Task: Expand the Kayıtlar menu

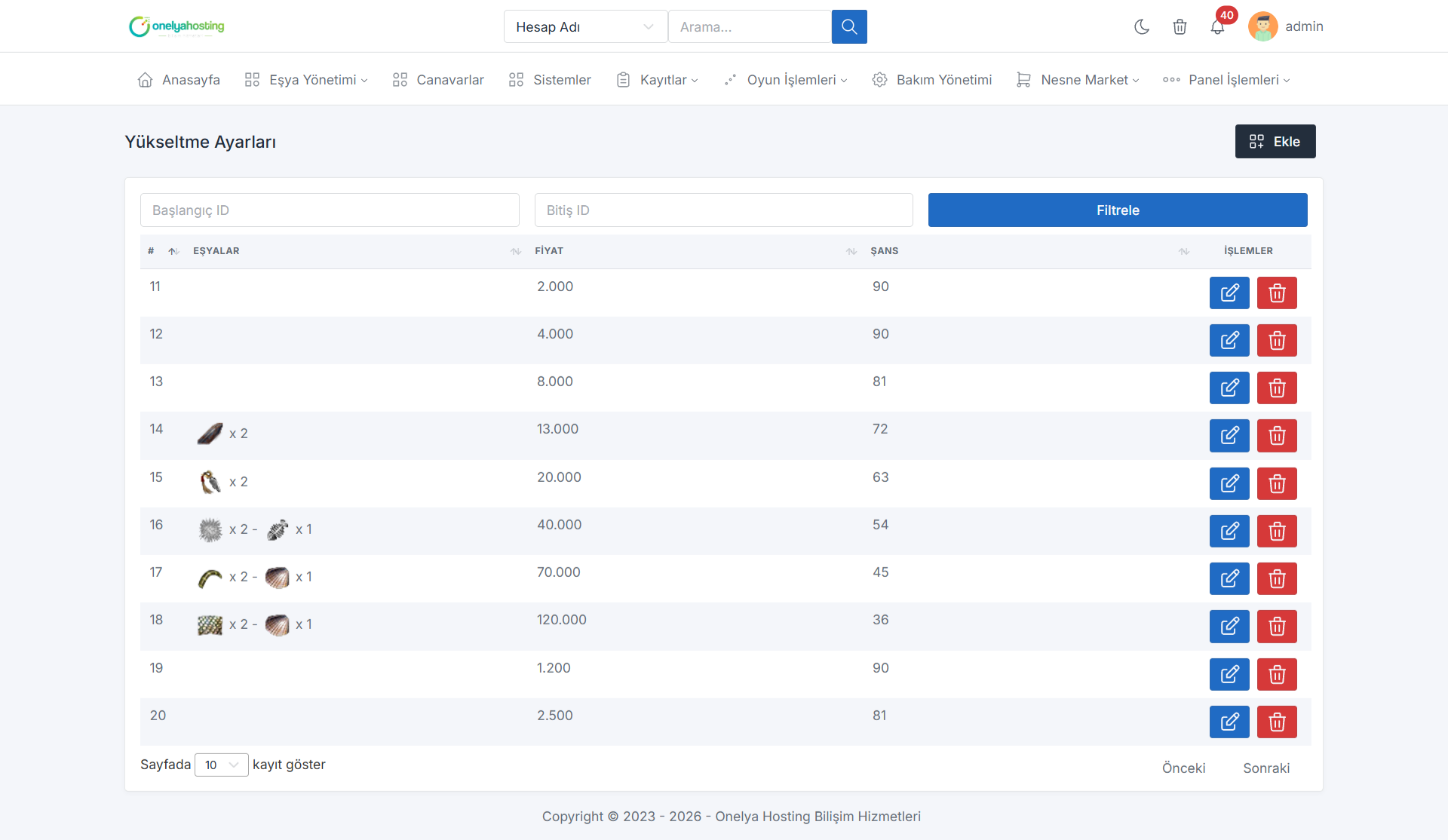Action: click(x=658, y=80)
